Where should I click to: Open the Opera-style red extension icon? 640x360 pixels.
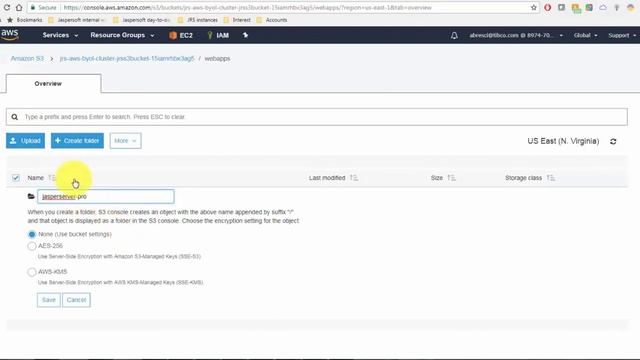[547, 7]
